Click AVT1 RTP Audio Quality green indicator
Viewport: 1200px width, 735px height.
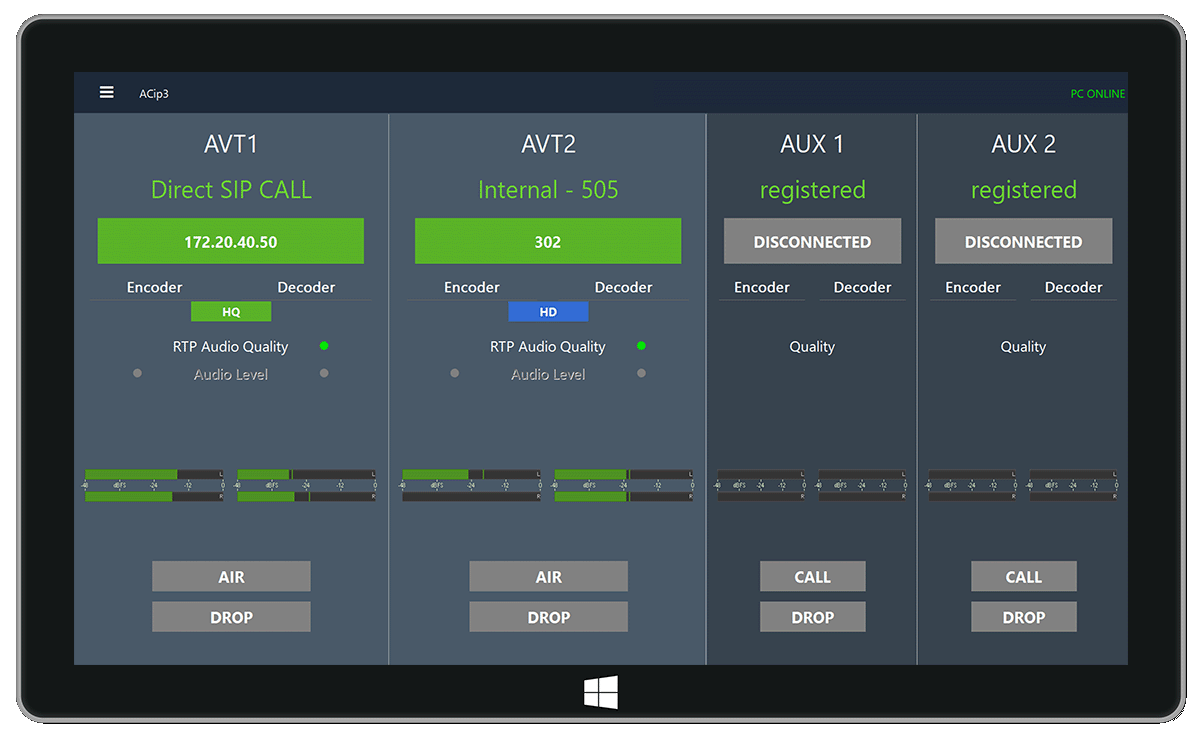pyautogui.click(x=324, y=346)
